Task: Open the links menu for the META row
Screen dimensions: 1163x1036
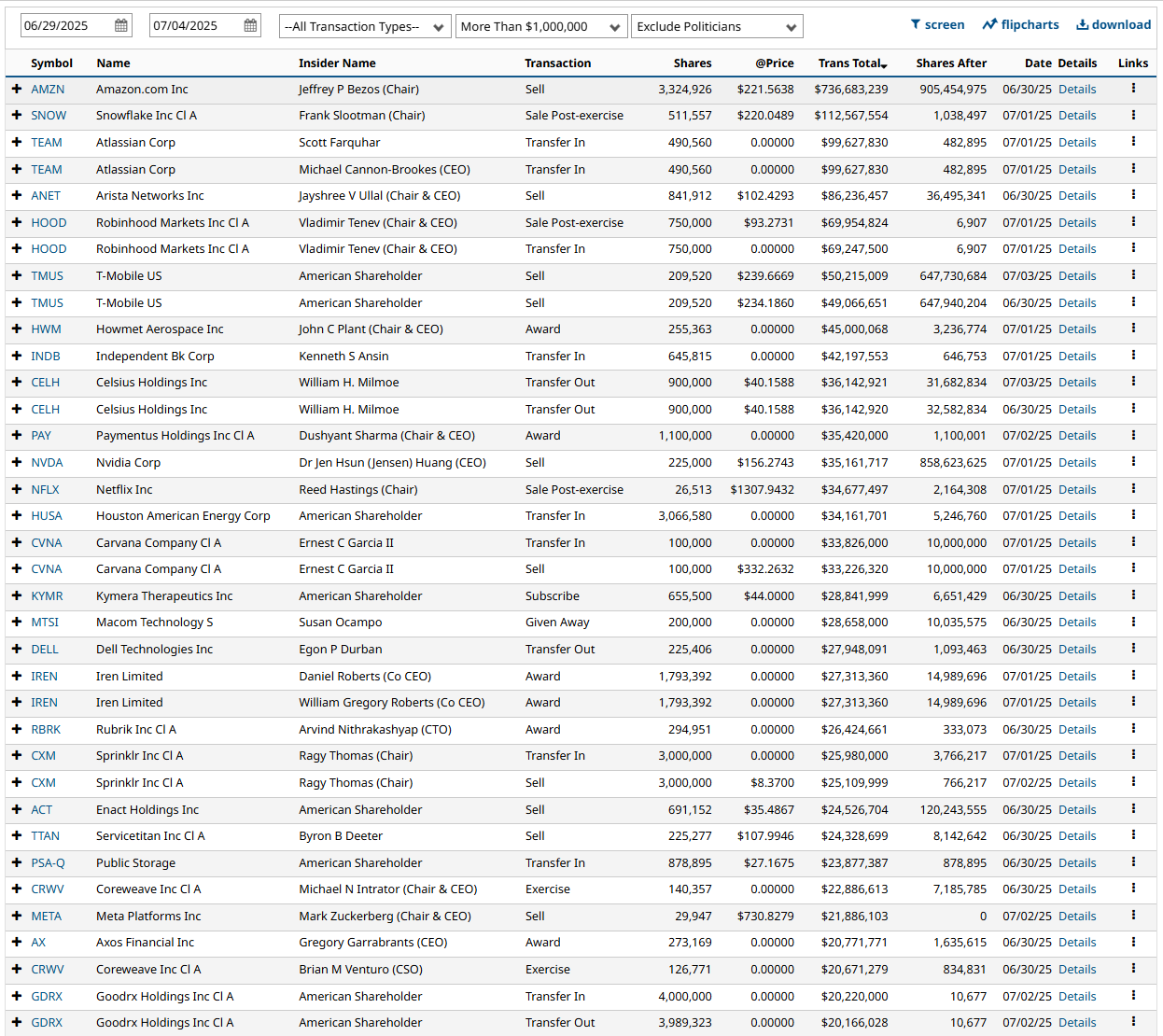Action: pyautogui.click(x=1133, y=917)
